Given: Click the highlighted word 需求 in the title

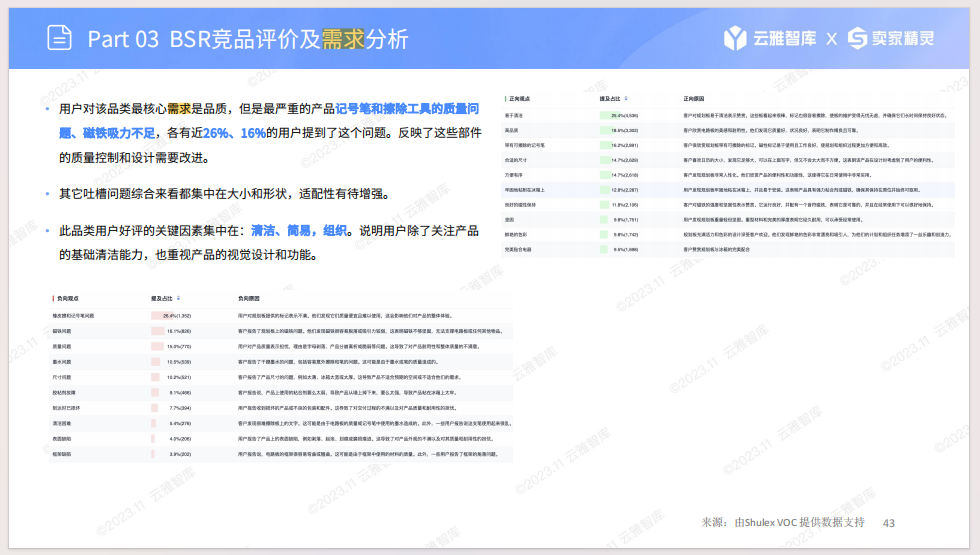Looking at the screenshot, I should point(343,39).
